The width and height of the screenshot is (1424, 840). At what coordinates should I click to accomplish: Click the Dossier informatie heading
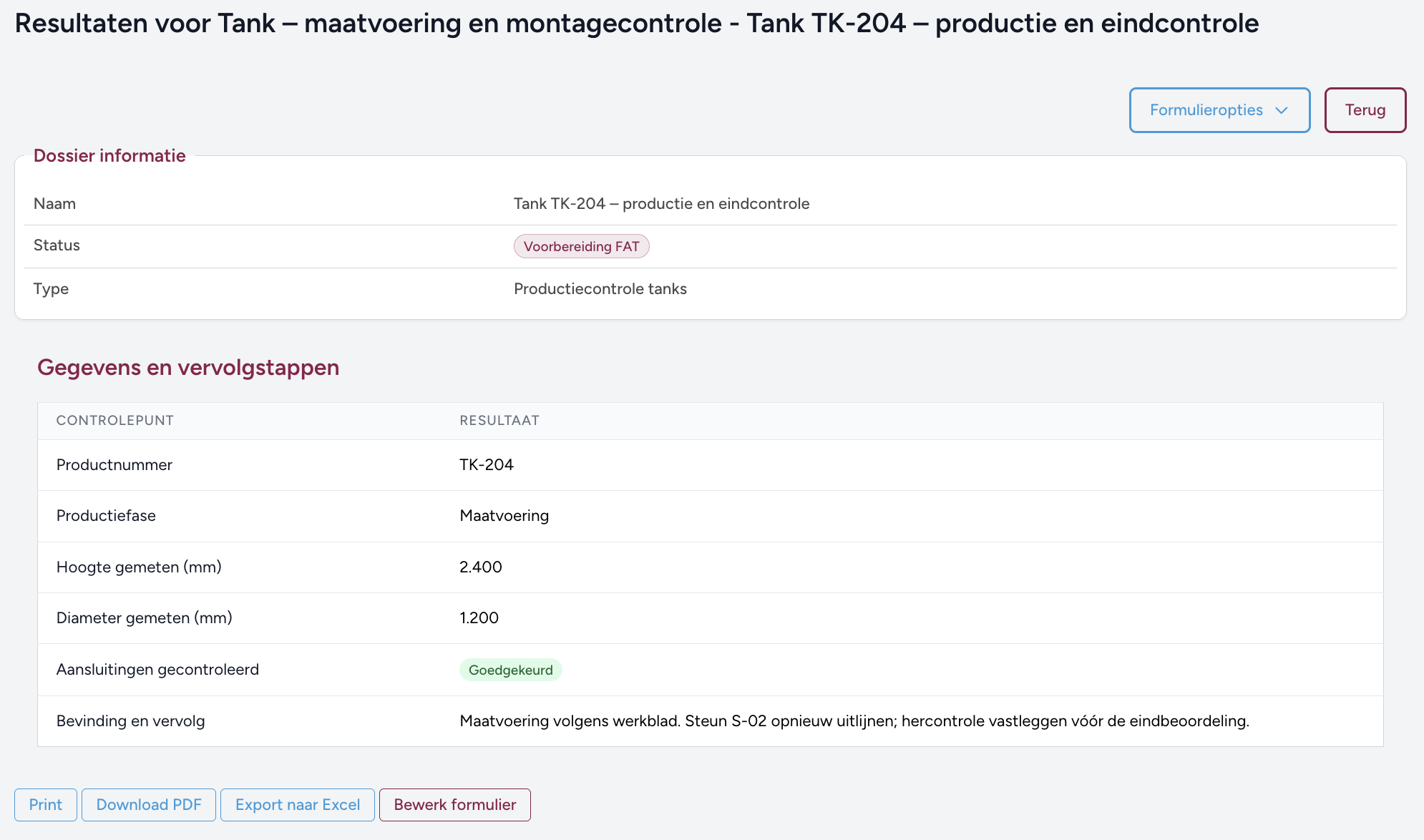(109, 155)
